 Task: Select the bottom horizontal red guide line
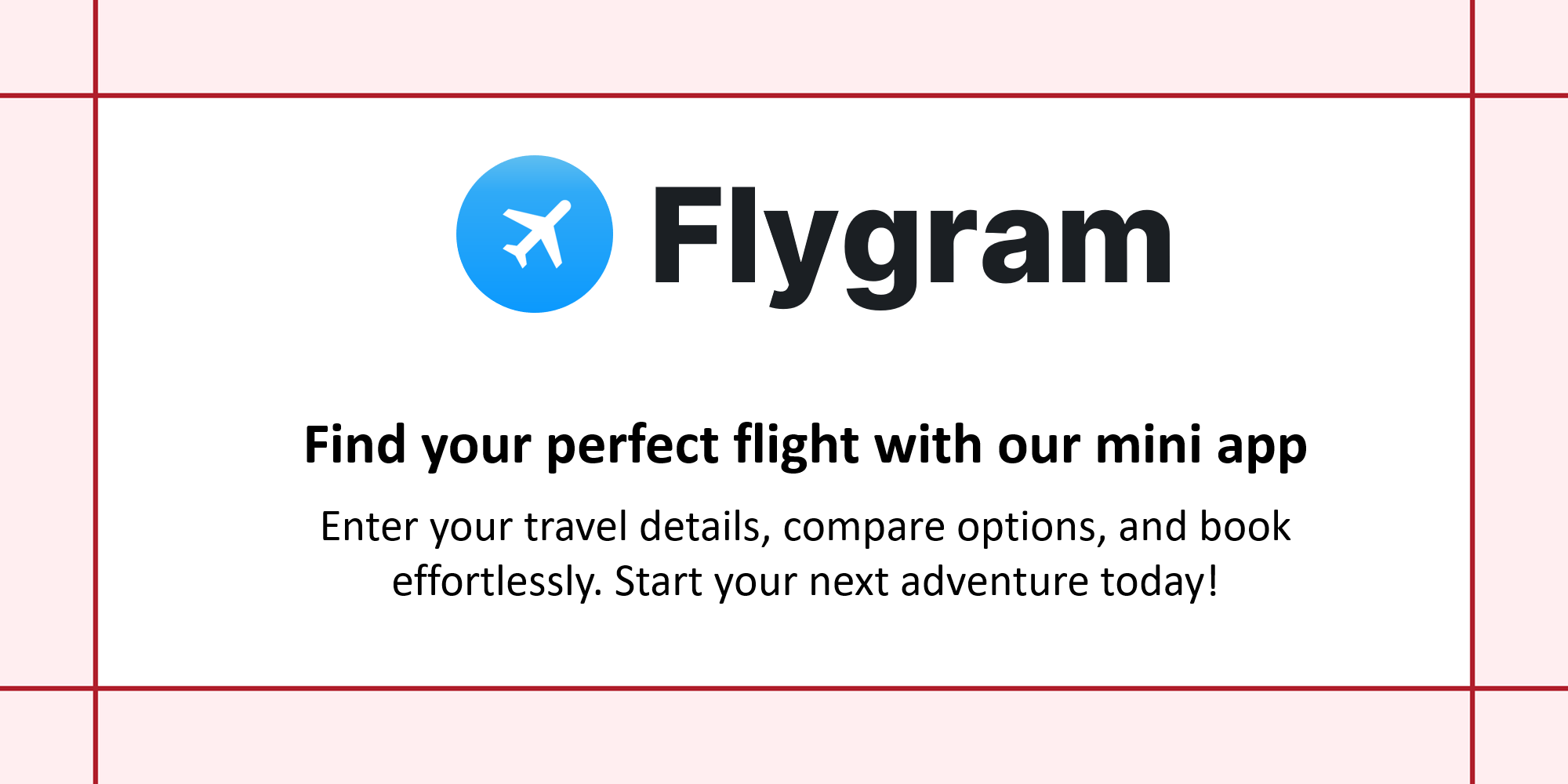point(784,688)
